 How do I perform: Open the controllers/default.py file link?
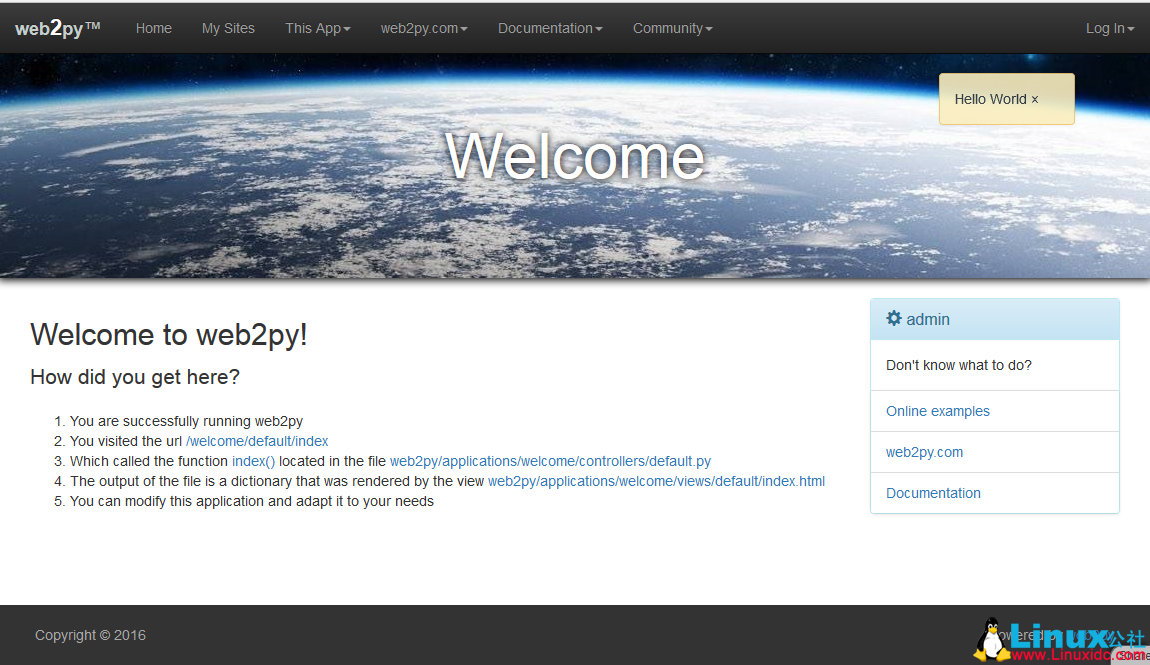[550, 461]
